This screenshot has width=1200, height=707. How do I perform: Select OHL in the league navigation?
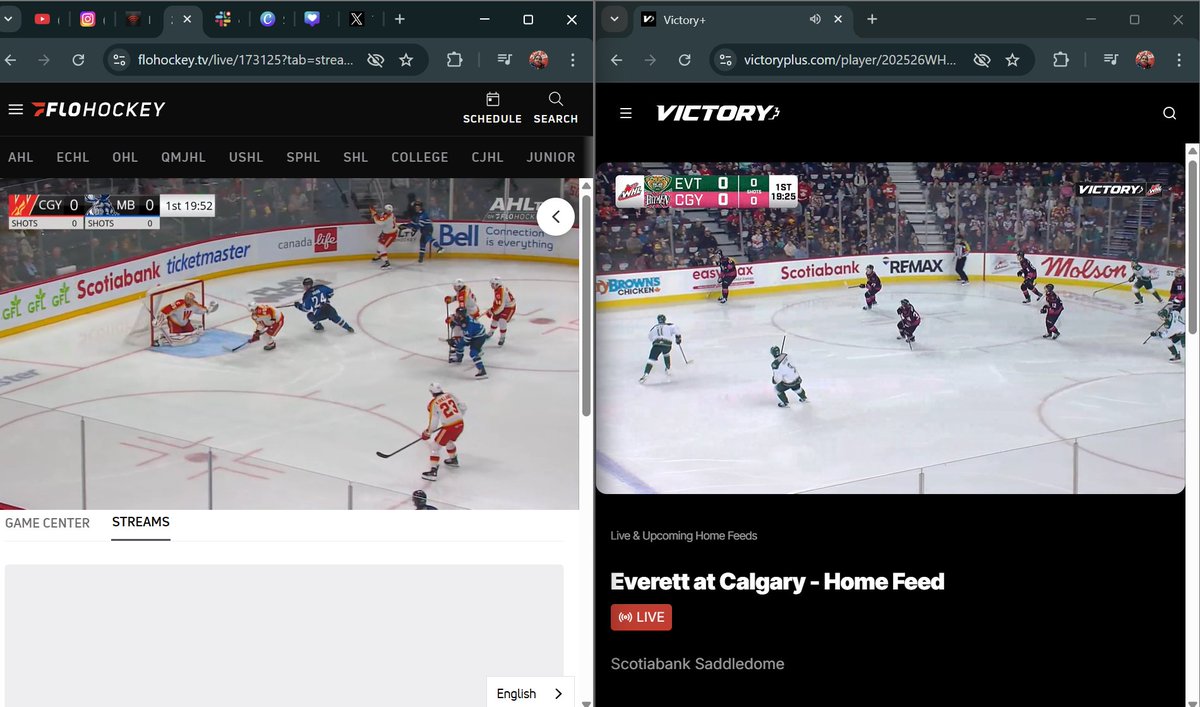[125, 157]
